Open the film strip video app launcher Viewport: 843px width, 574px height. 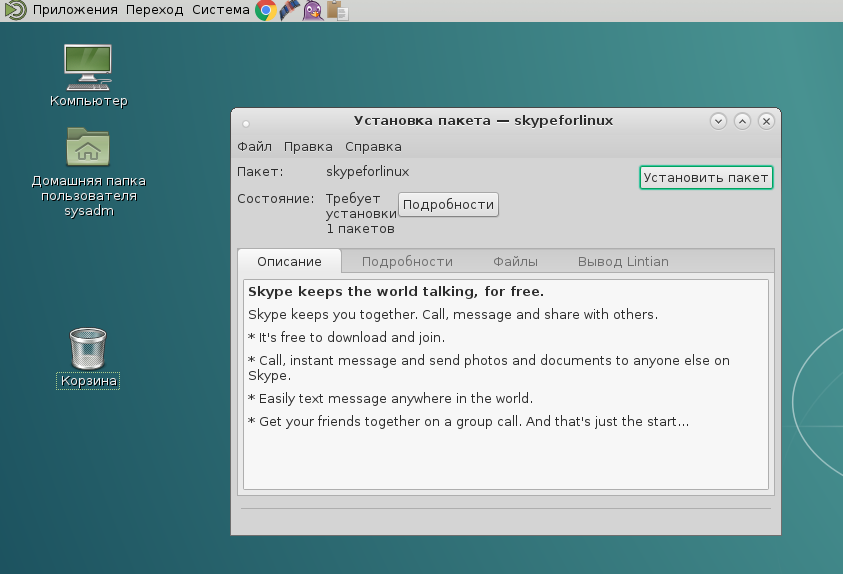pos(289,10)
